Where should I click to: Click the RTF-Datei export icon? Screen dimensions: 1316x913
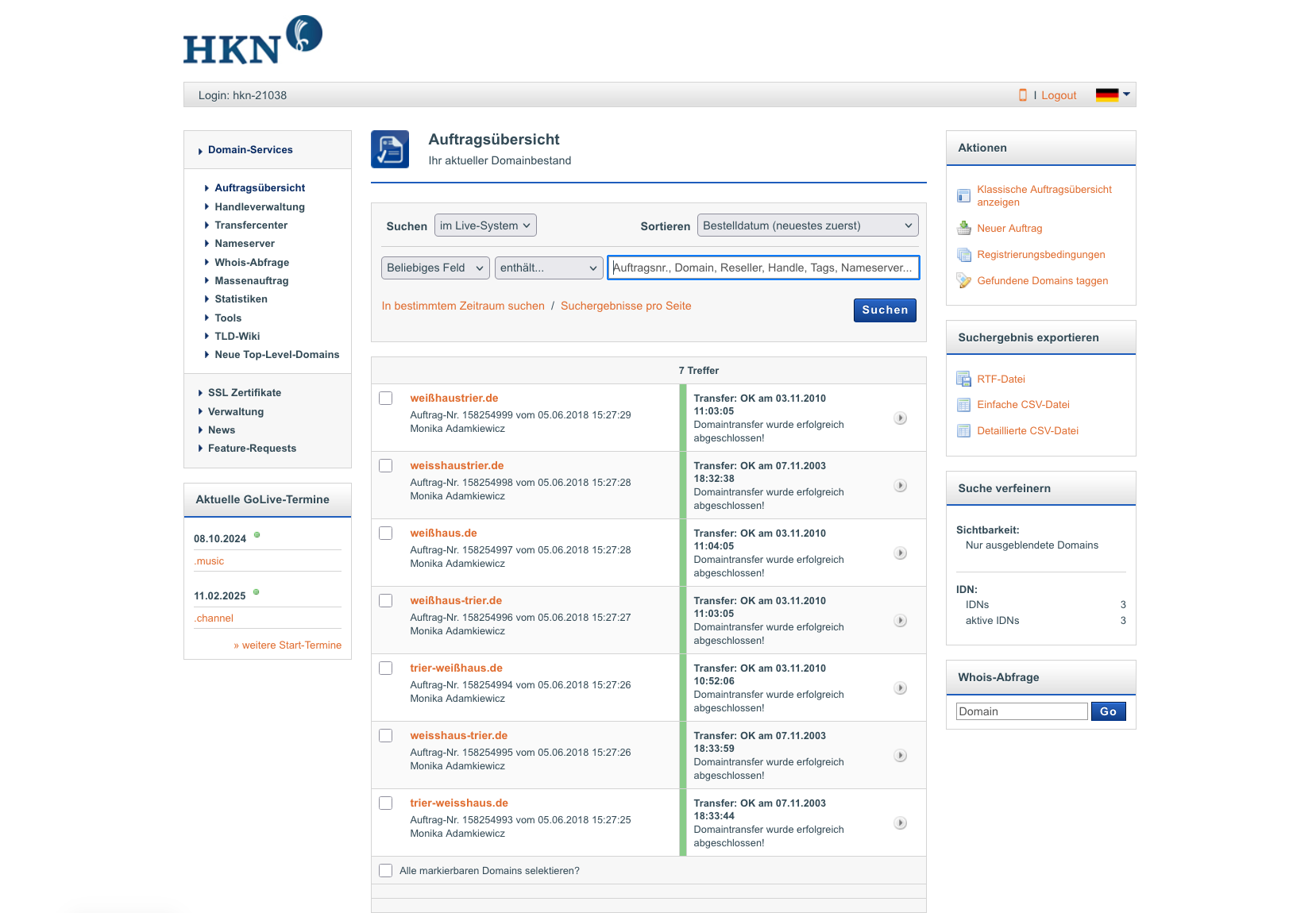[x=963, y=379]
